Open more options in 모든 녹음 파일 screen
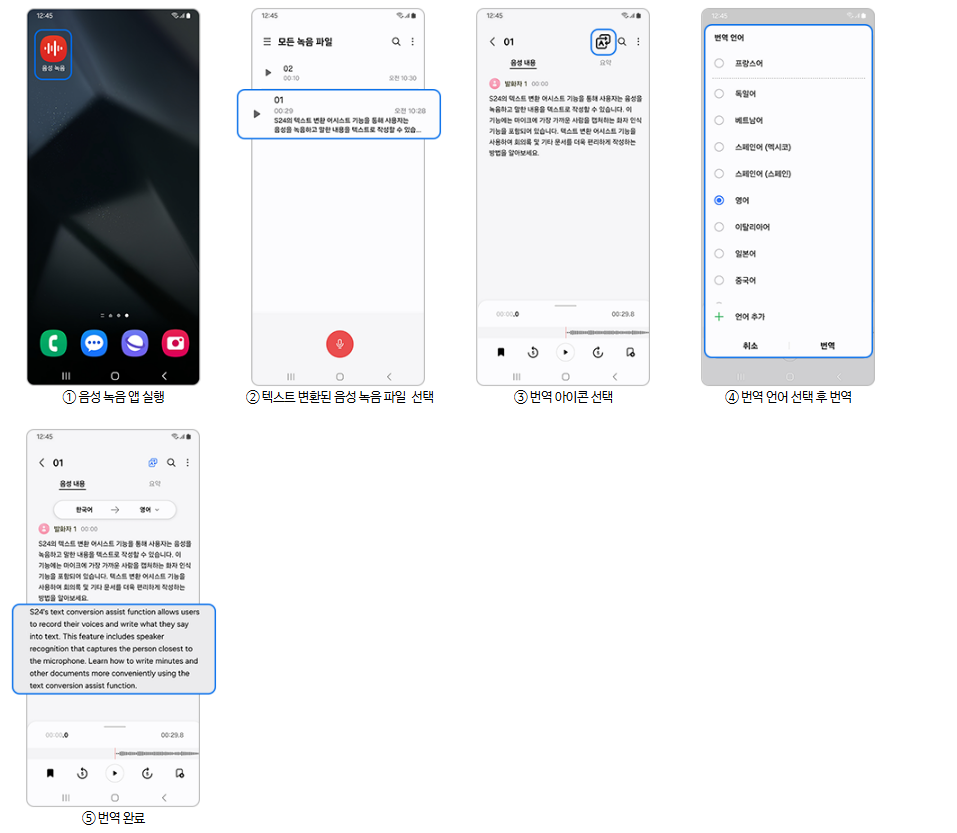The image size is (957, 833). point(413,41)
